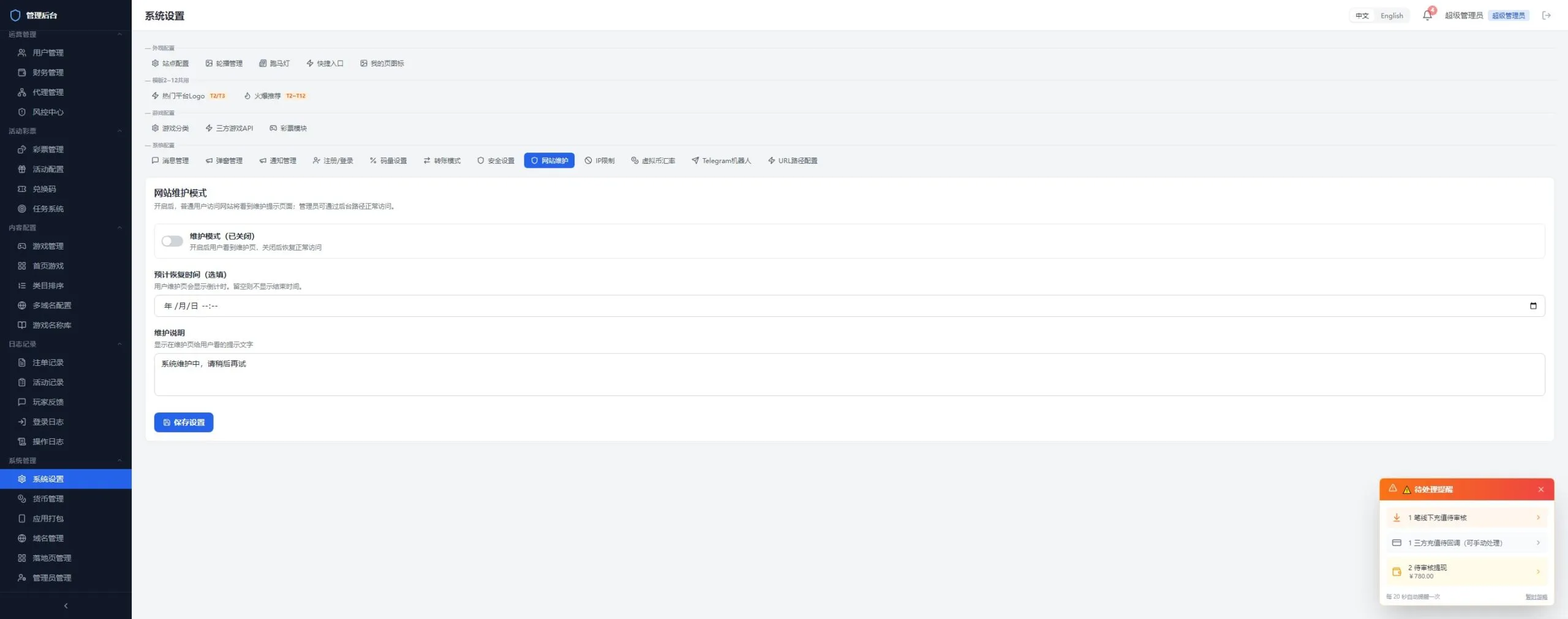
Task: Open the 1 三方充值待回调 reminder
Action: [1466, 543]
